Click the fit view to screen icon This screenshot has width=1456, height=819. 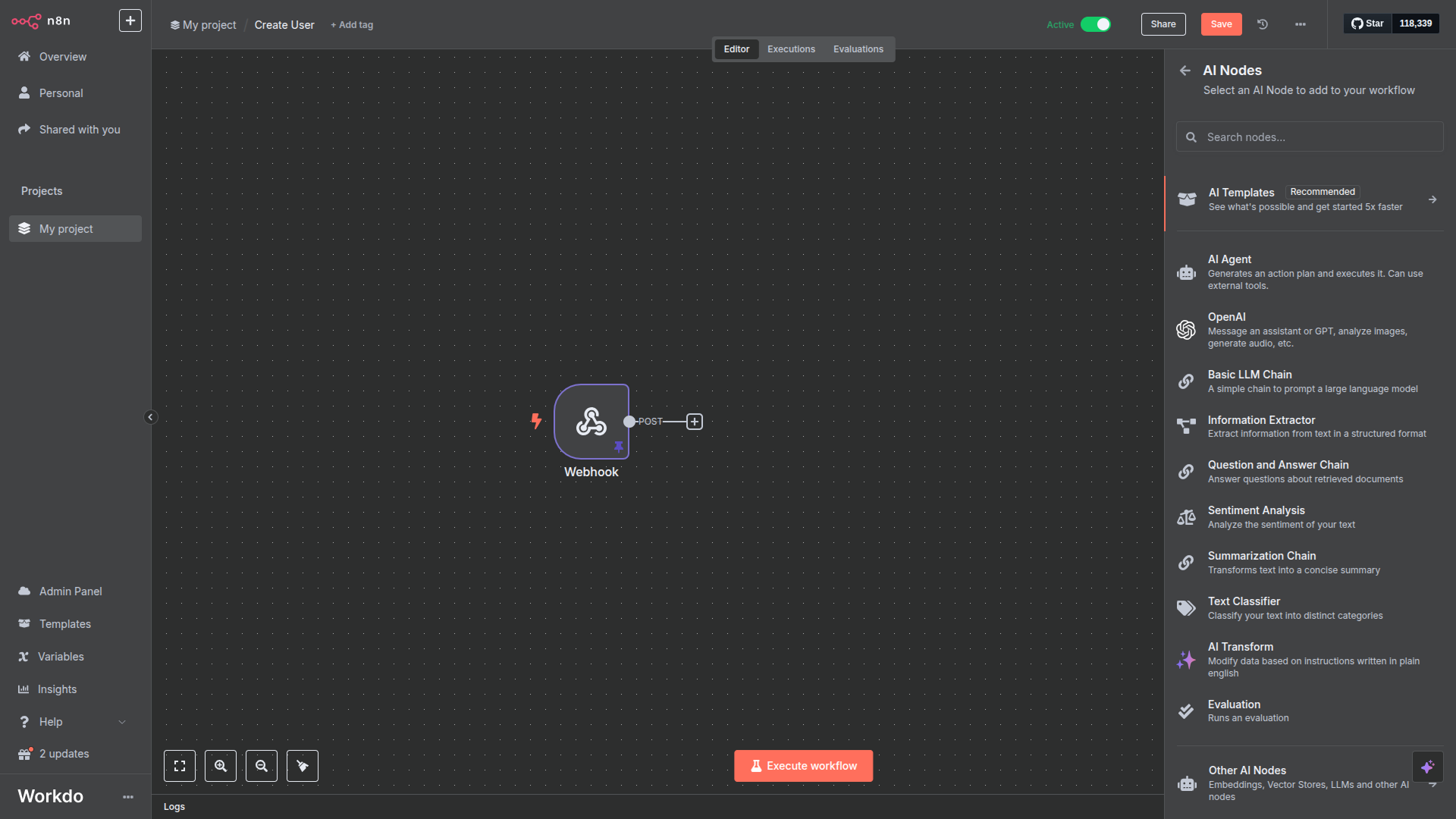180,766
